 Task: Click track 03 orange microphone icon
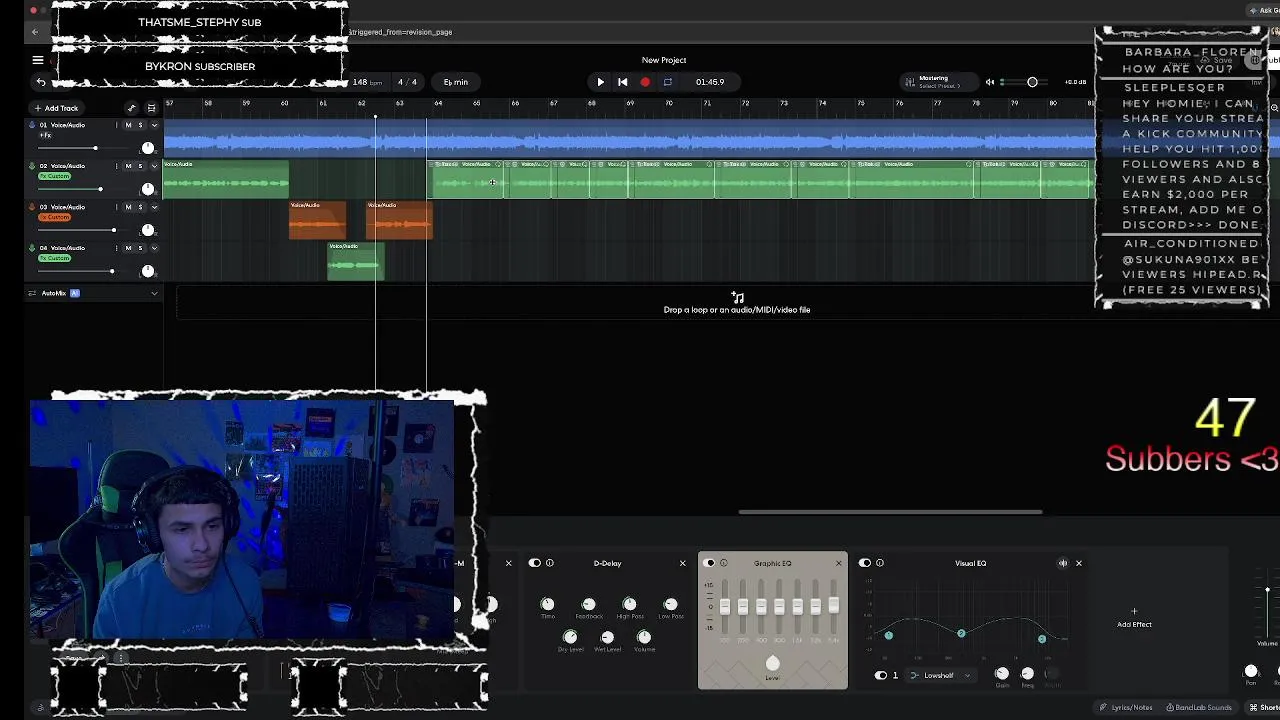[x=32, y=207]
